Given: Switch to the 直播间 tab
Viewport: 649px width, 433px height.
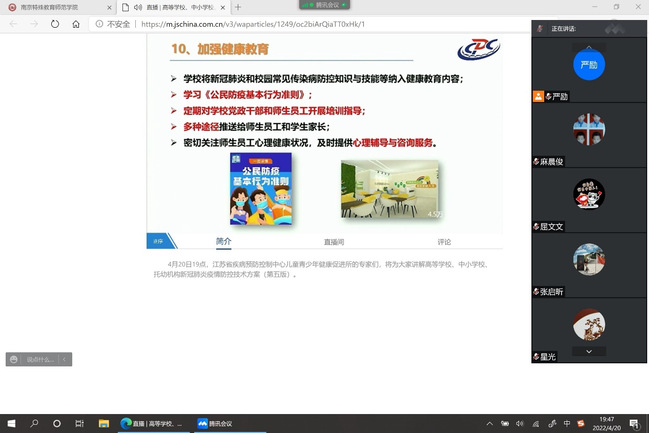Looking at the screenshot, I should coord(334,242).
